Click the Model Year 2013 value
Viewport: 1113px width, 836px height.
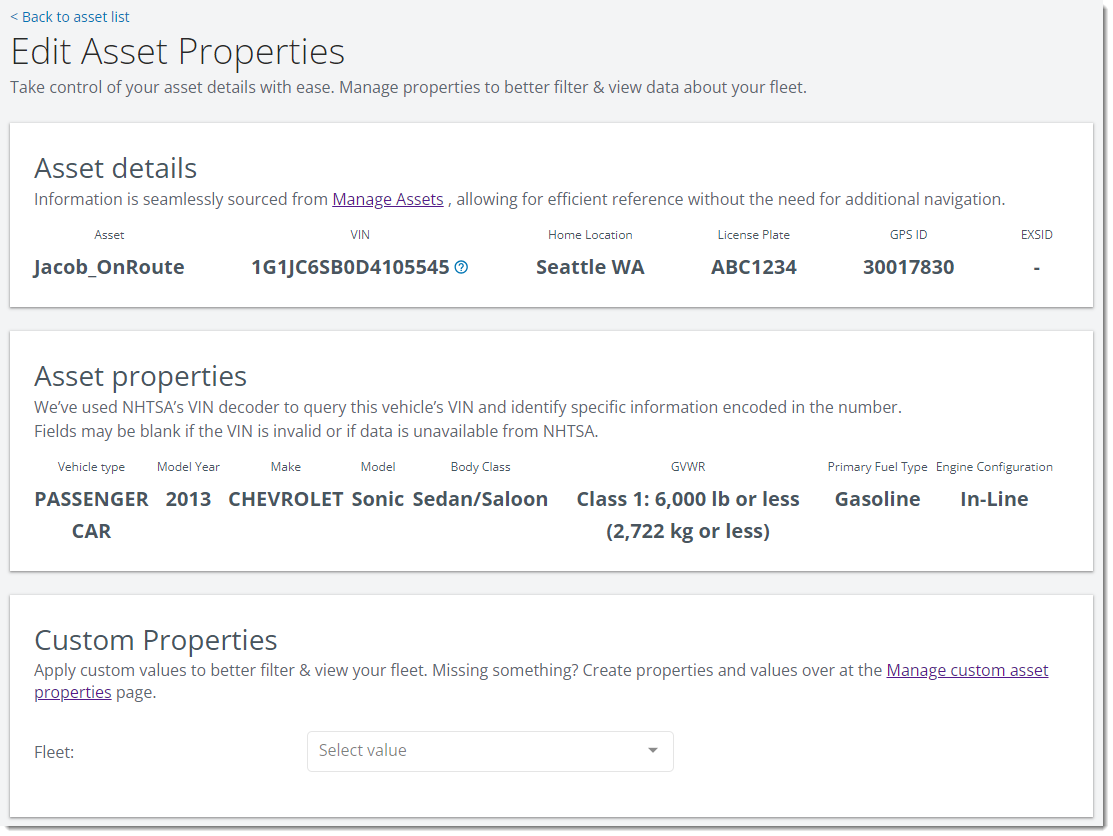[x=188, y=500]
